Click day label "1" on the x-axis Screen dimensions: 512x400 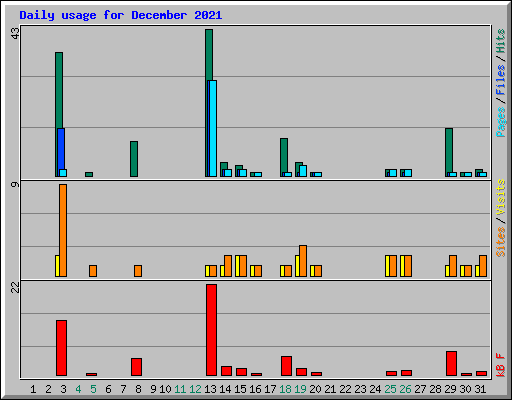(33, 389)
